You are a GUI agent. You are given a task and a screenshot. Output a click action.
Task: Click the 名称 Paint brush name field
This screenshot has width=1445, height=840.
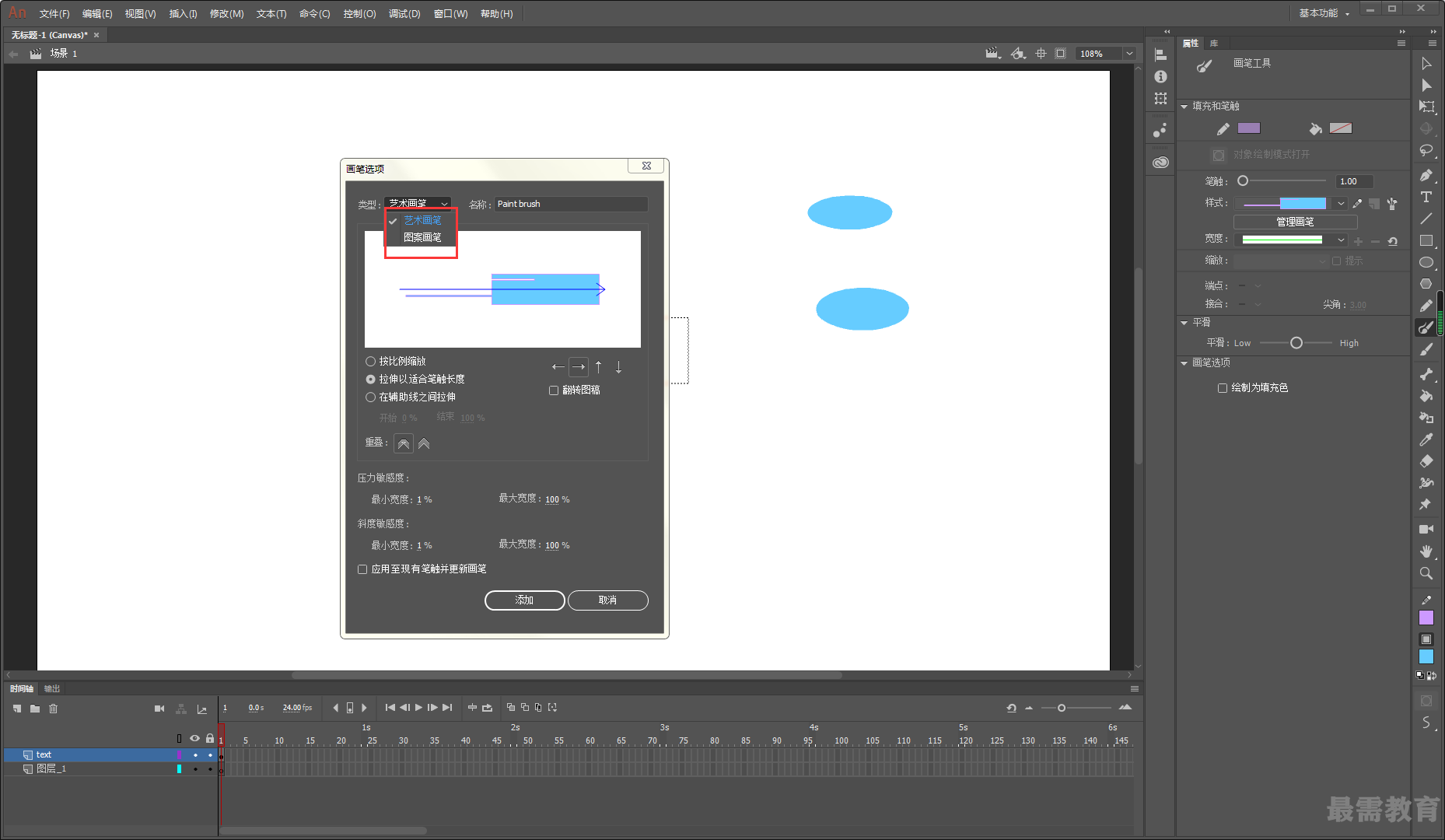click(572, 205)
